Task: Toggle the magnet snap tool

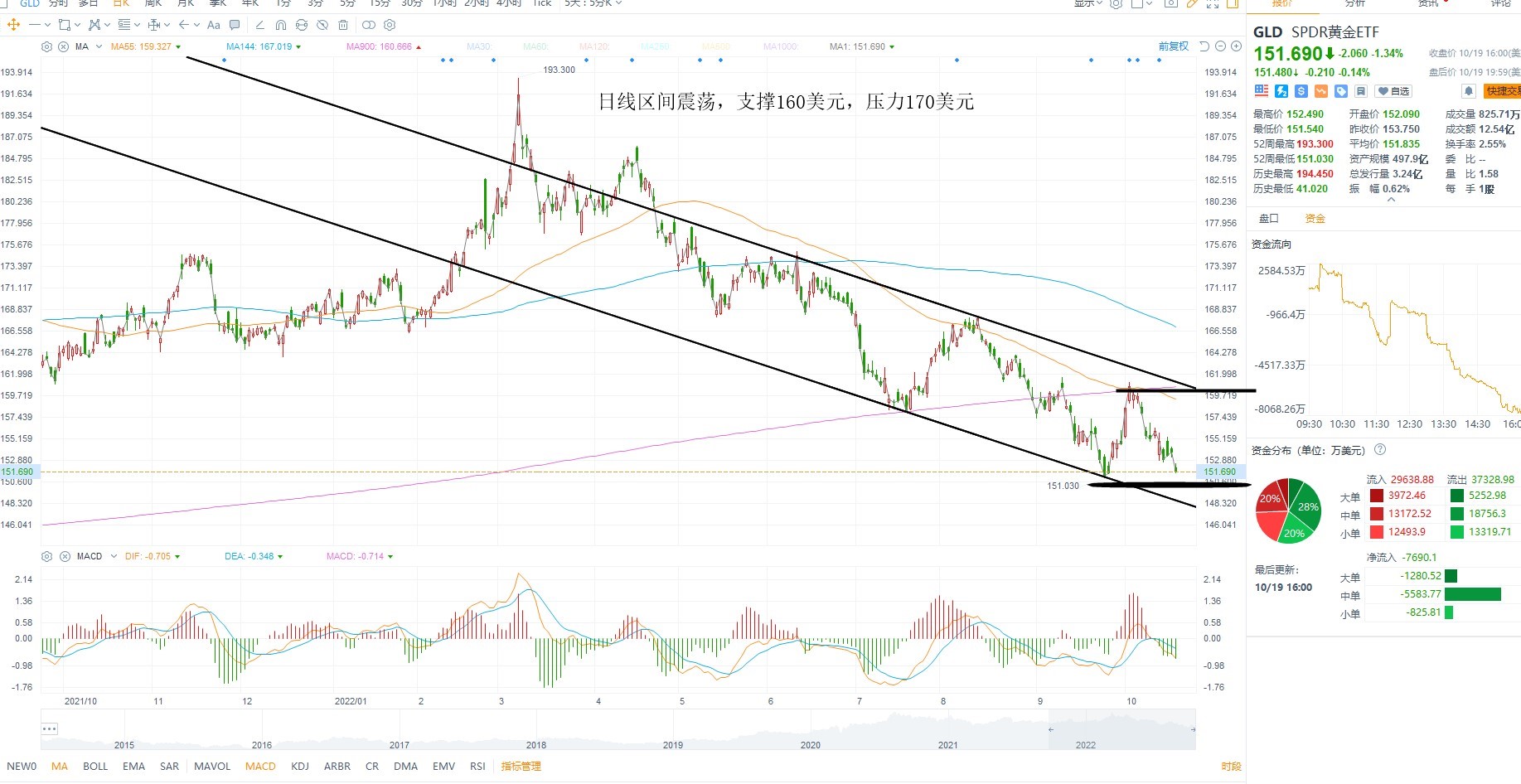Action: point(280,25)
